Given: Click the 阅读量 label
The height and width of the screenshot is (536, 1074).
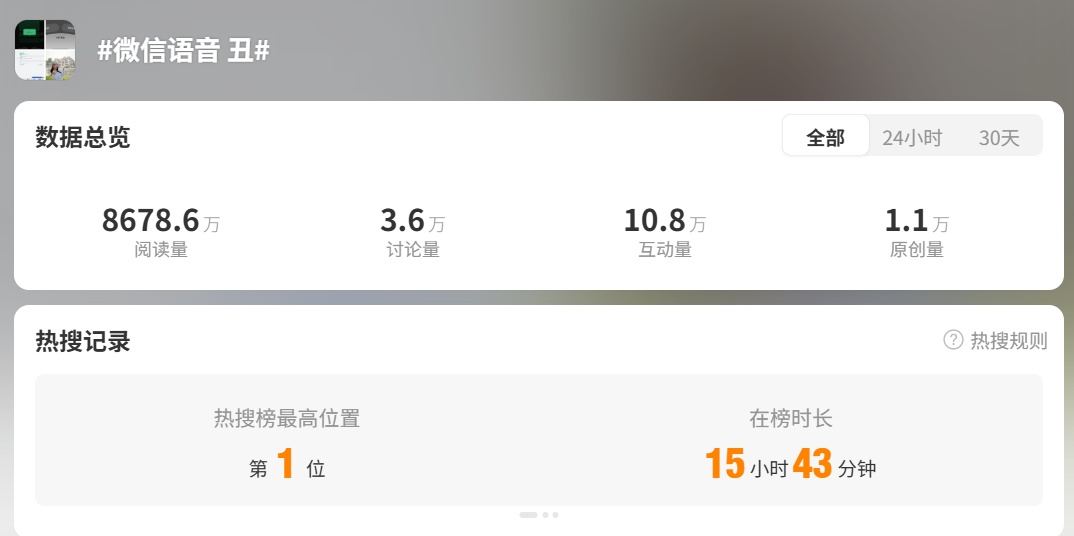Looking at the screenshot, I should coord(161,250).
